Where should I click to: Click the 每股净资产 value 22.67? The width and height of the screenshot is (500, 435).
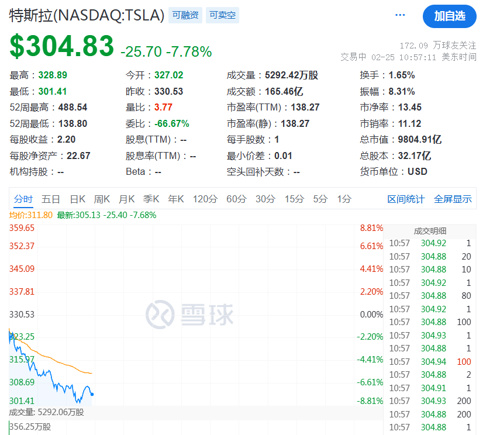[x=78, y=156]
